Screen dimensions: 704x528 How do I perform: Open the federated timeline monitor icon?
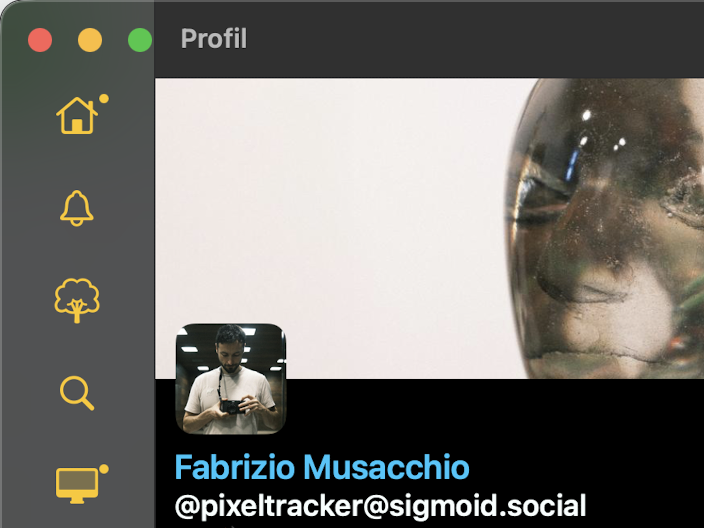[x=77, y=485]
